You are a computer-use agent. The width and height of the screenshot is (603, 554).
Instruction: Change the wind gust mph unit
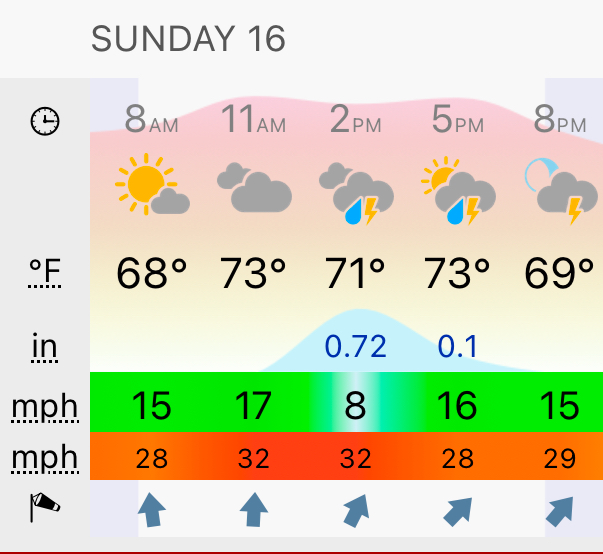(x=45, y=458)
